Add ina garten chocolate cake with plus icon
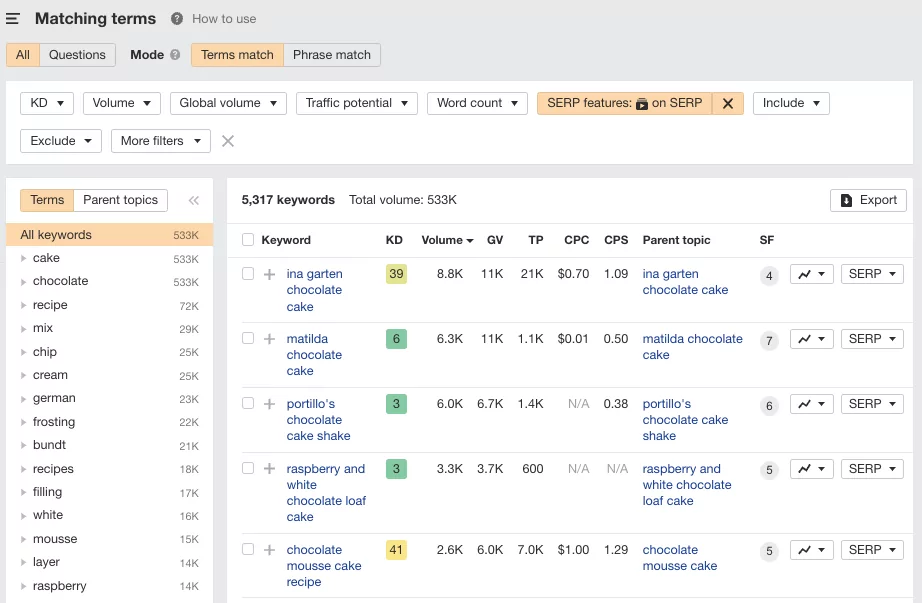 coord(269,274)
